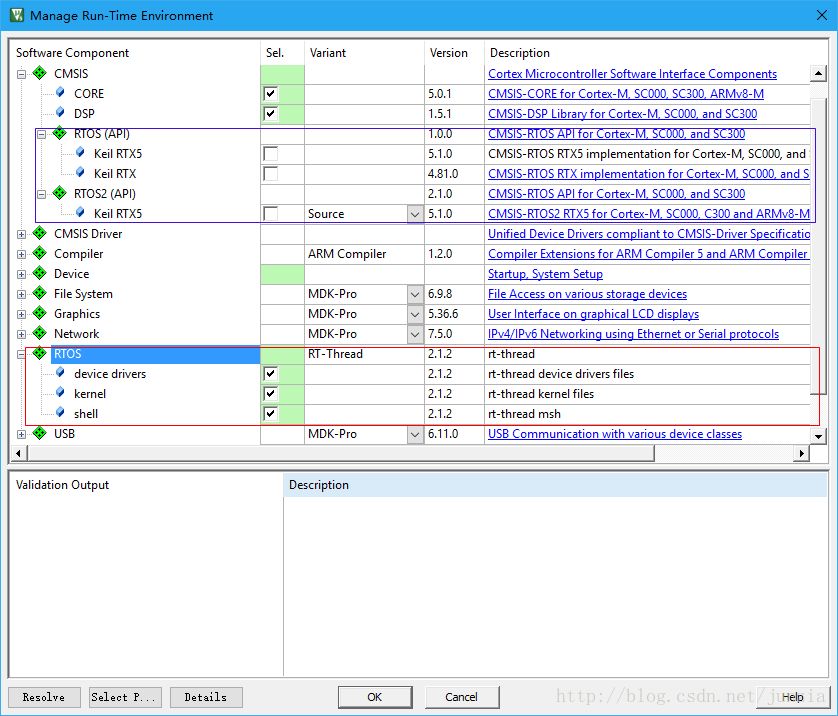Click the green diamond icon beside USB
This screenshot has width=838, height=716.
tap(40, 433)
